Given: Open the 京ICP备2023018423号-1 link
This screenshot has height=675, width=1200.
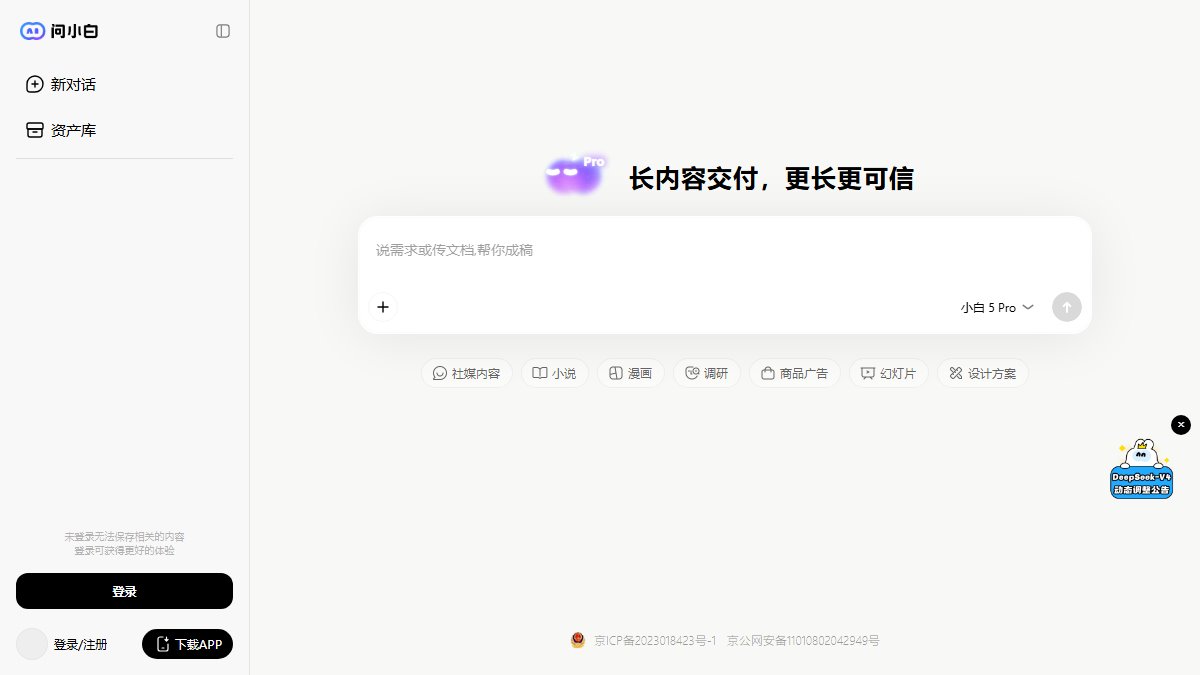Looking at the screenshot, I should 655,641.
